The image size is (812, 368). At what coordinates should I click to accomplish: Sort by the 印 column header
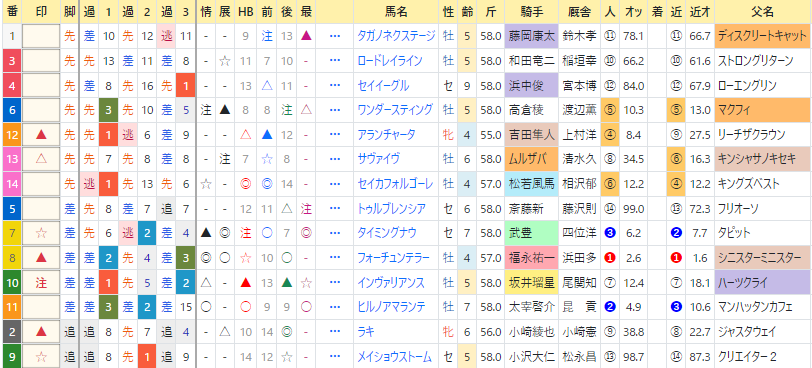[x=41, y=11]
